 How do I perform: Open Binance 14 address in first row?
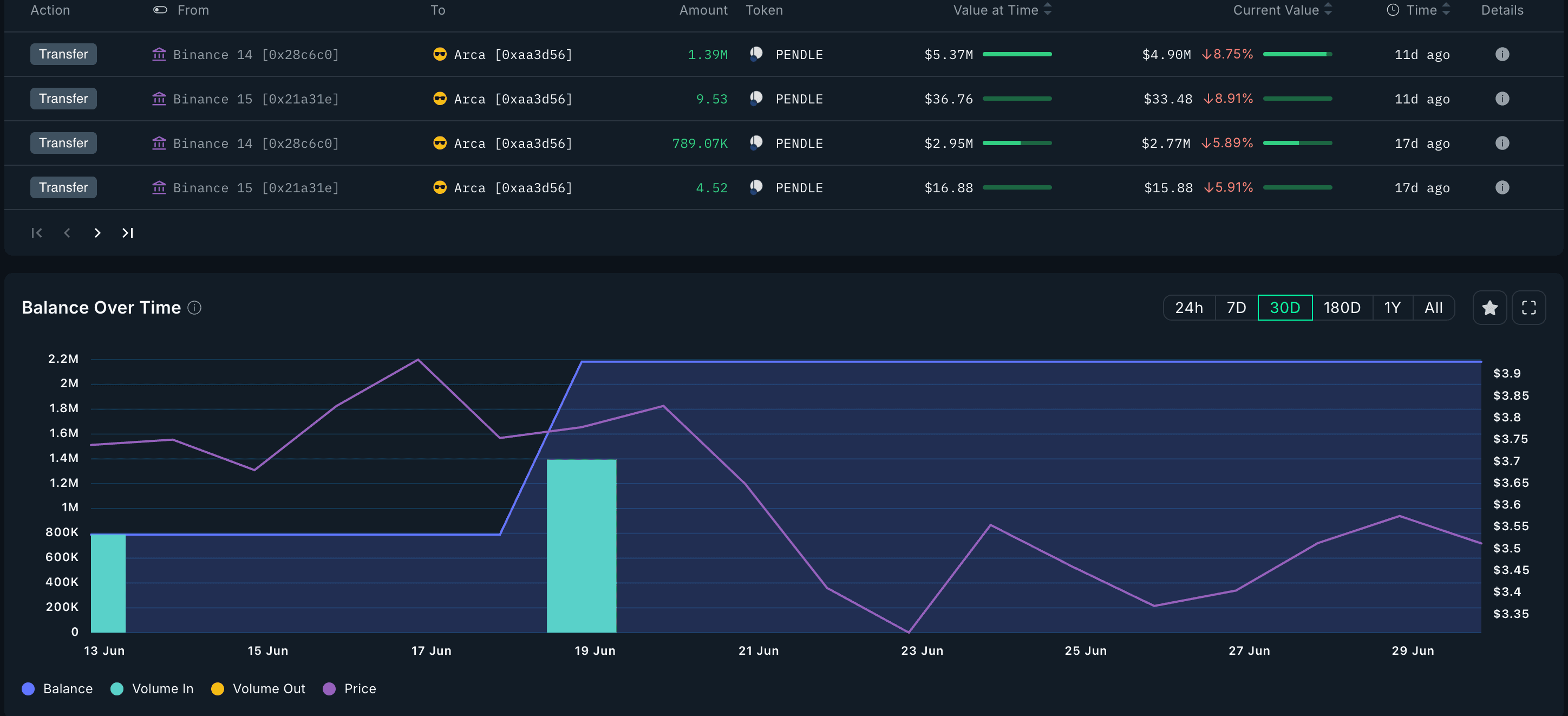(256, 55)
